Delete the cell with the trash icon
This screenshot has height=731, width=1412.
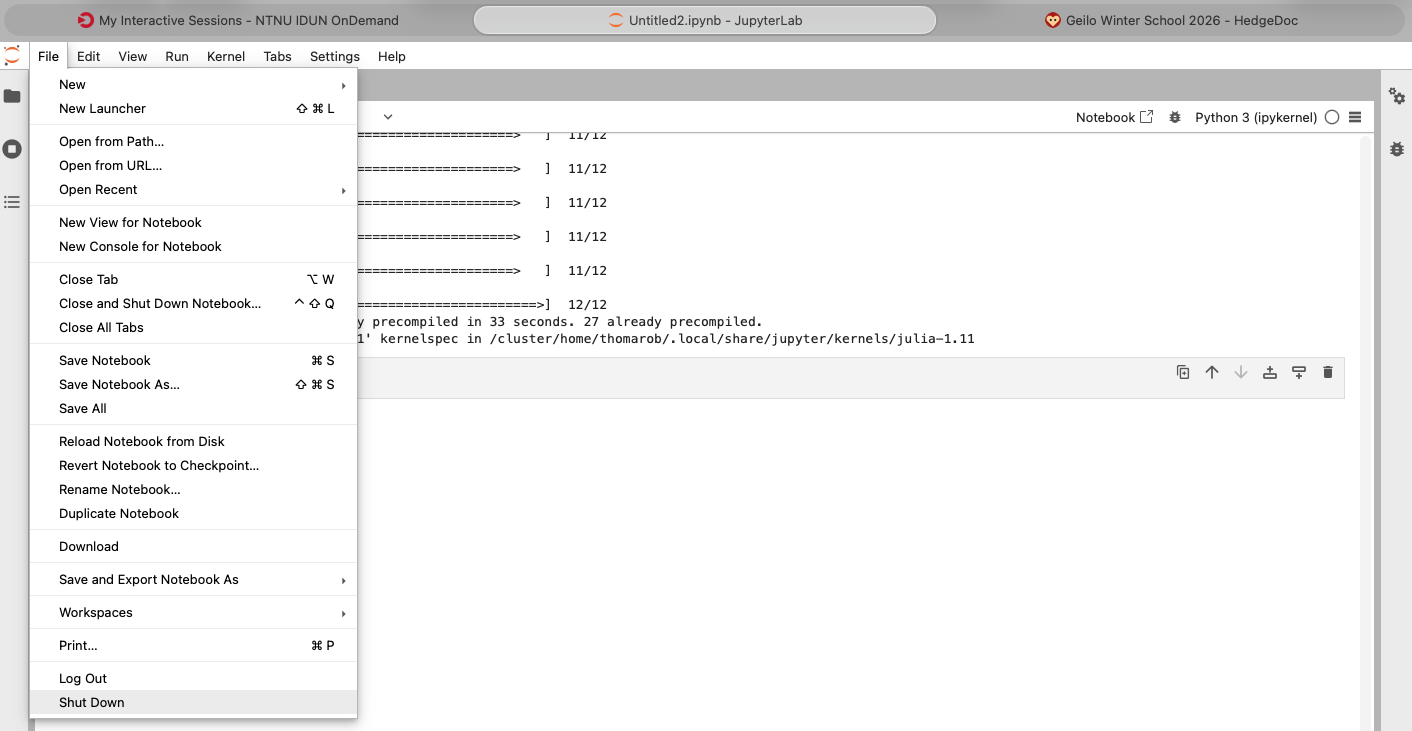click(1328, 372)
